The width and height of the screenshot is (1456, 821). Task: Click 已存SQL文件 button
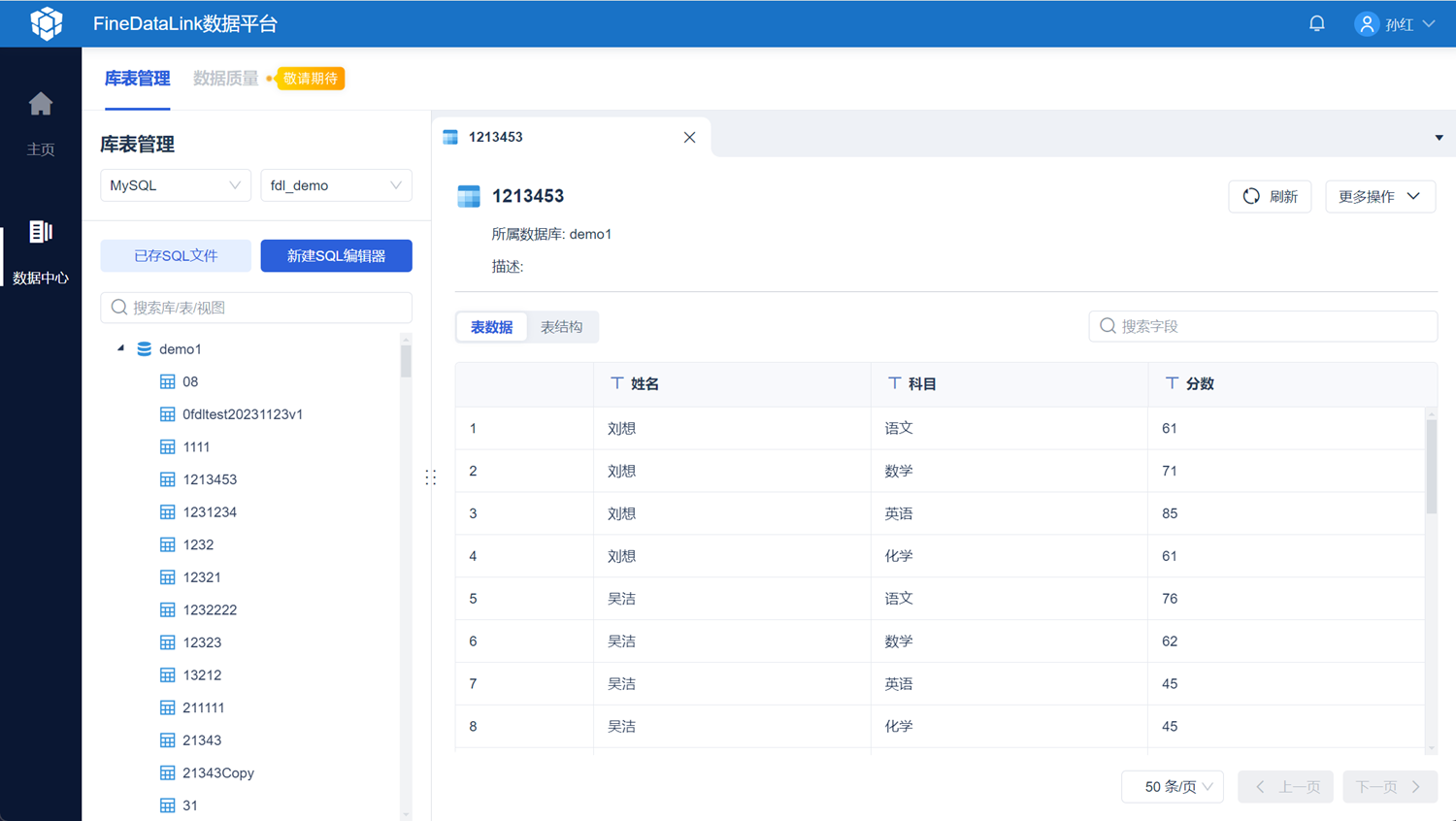(176, 256)
